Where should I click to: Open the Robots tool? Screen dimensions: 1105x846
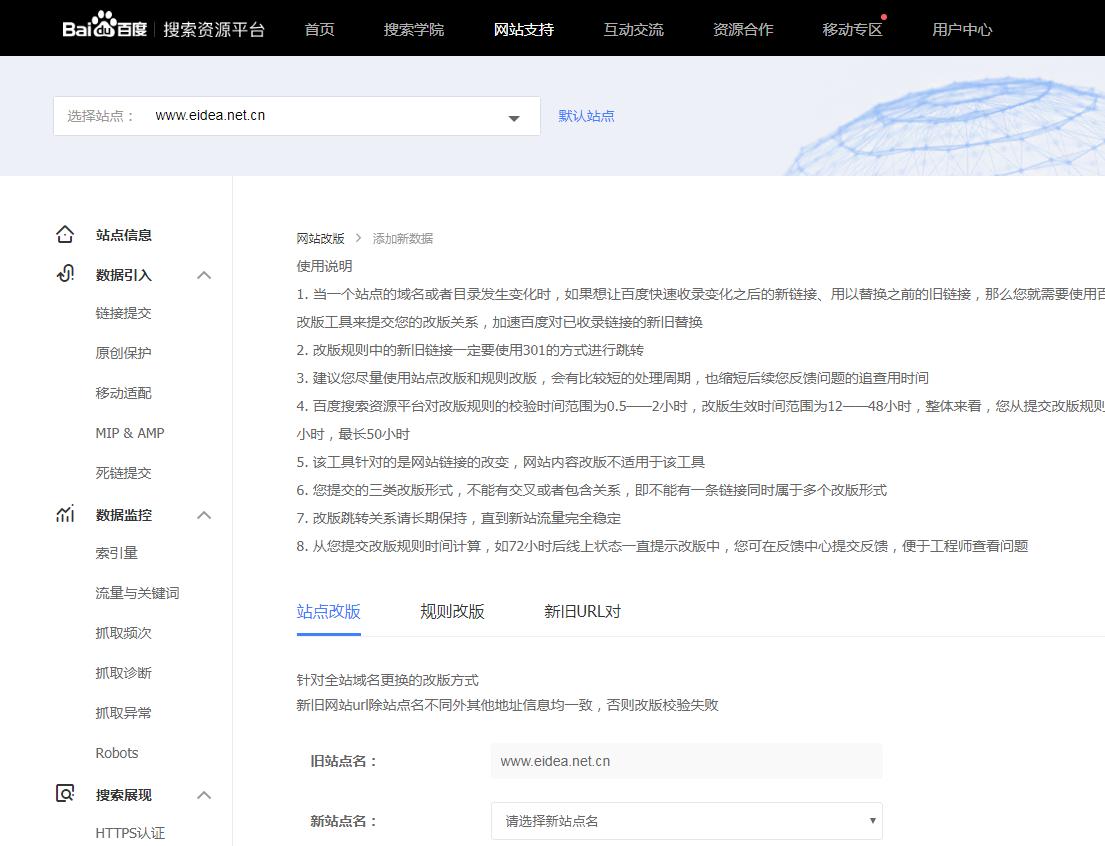pos(117,752)
